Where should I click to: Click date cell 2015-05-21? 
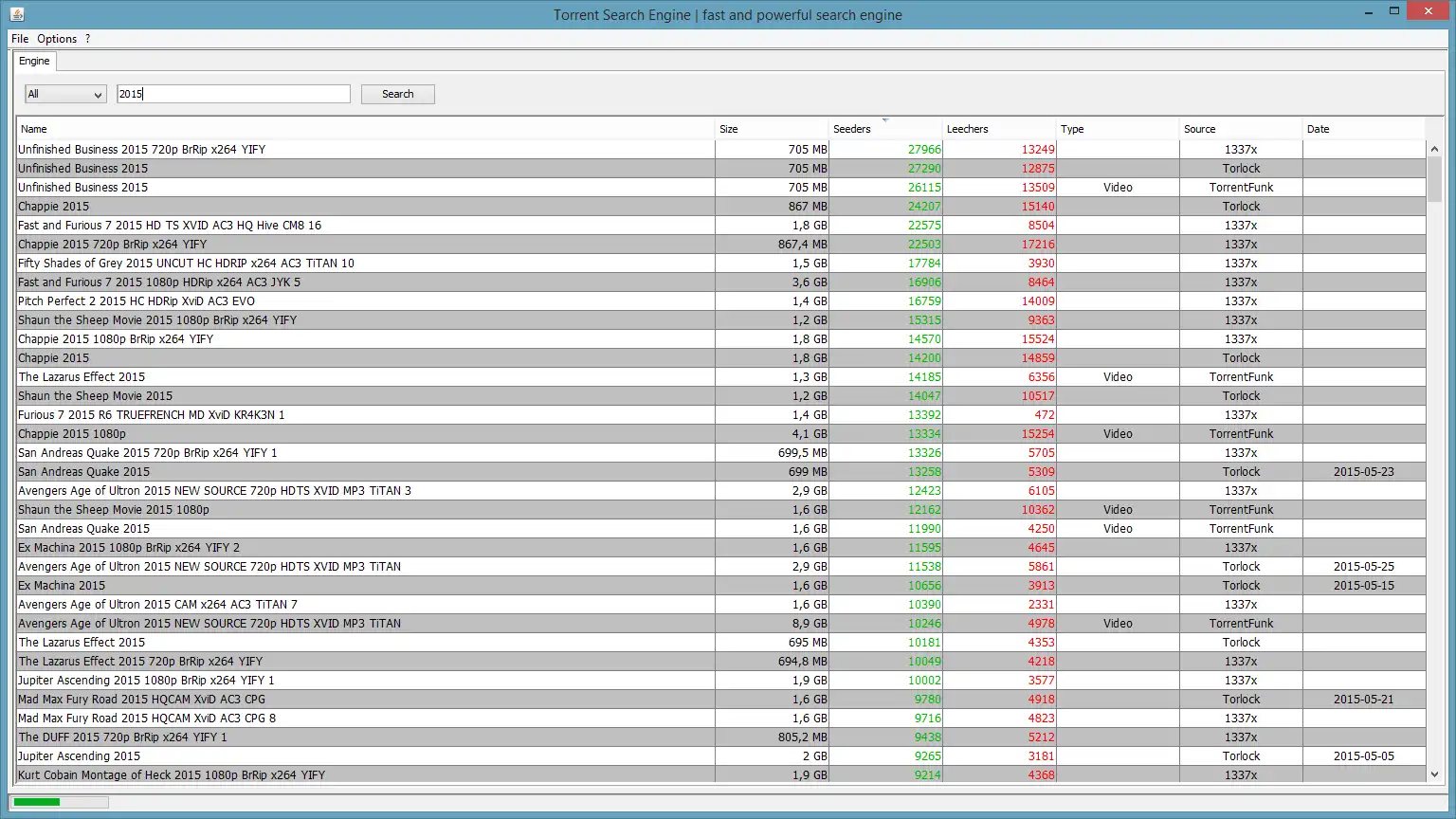coord(1364,699)
